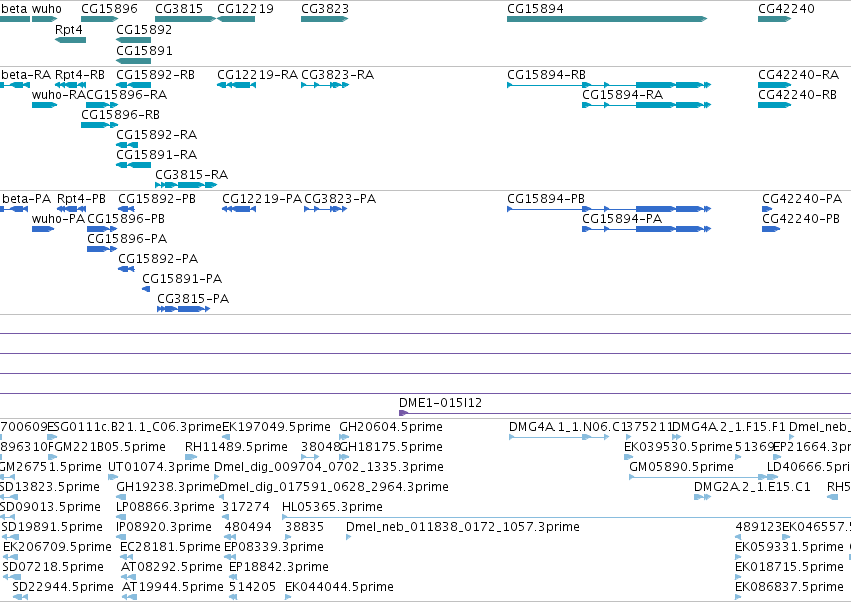The image size is (851, 602).
Task: Select the CG15892-RB transcript label
Action: tap(155, 74)
